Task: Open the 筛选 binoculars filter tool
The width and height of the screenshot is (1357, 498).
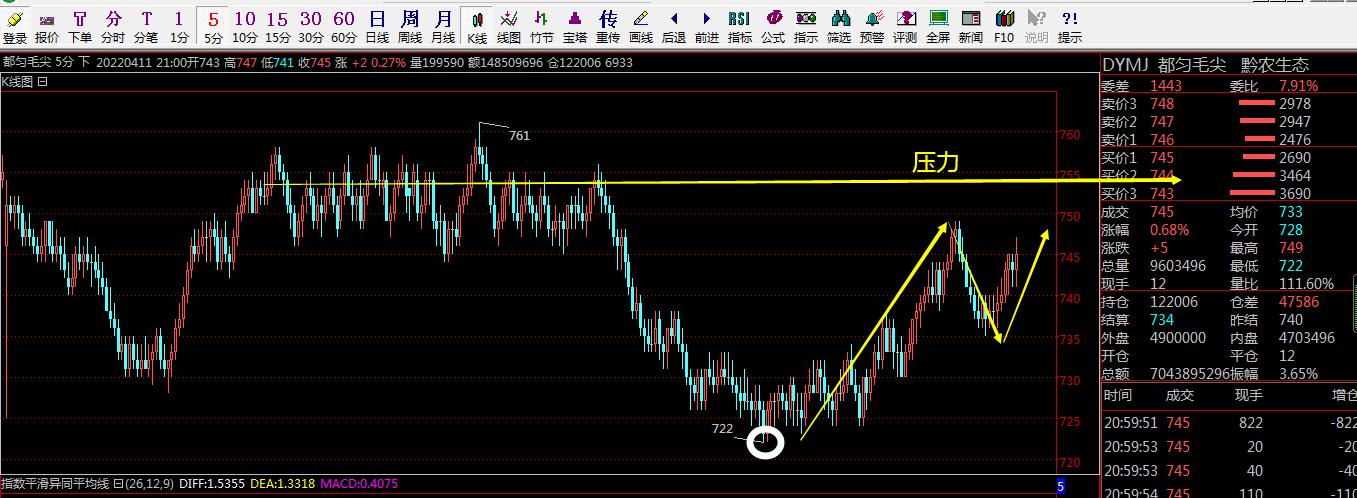Action: 839,27
